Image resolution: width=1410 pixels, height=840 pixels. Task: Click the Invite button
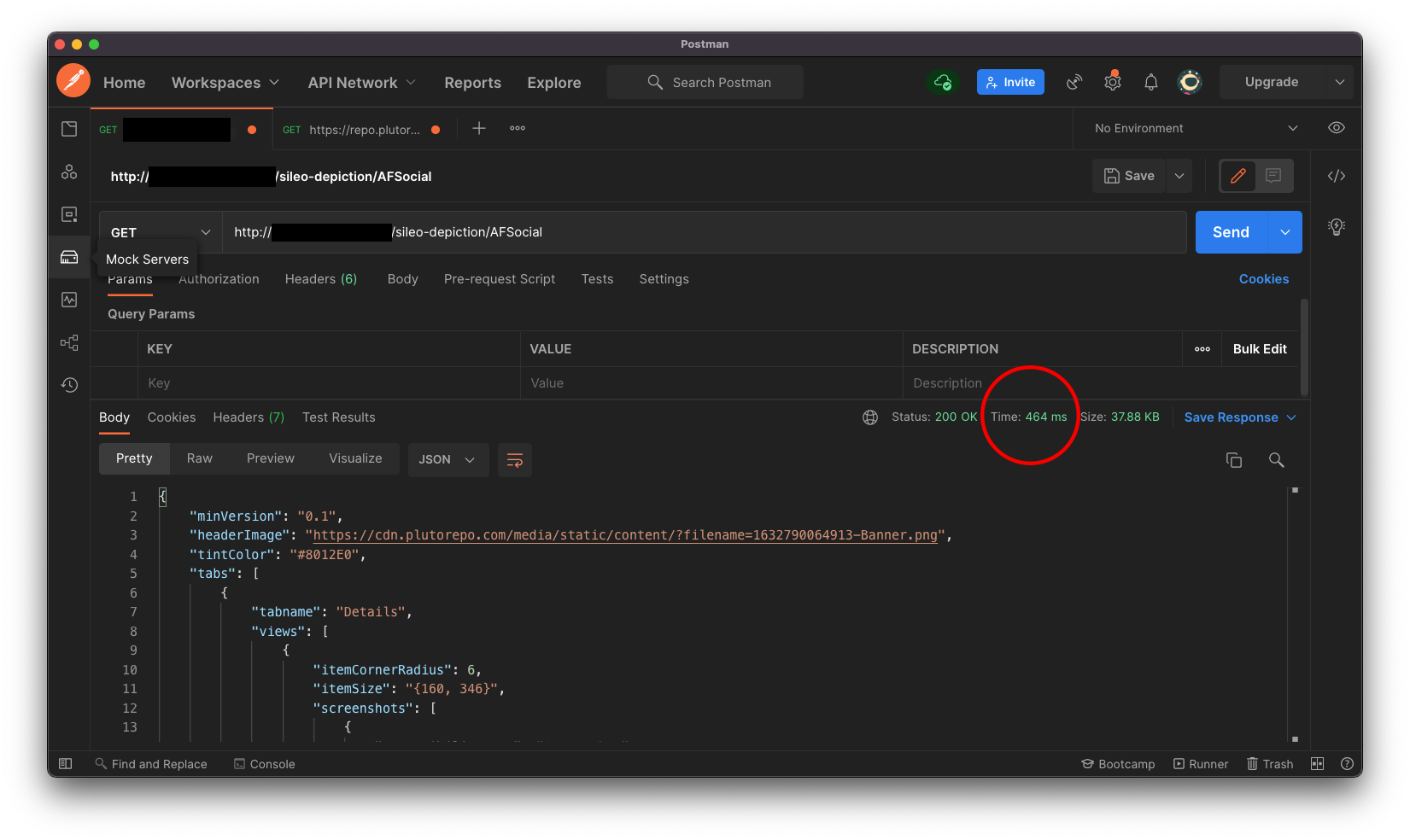(x=1010, y=82)
